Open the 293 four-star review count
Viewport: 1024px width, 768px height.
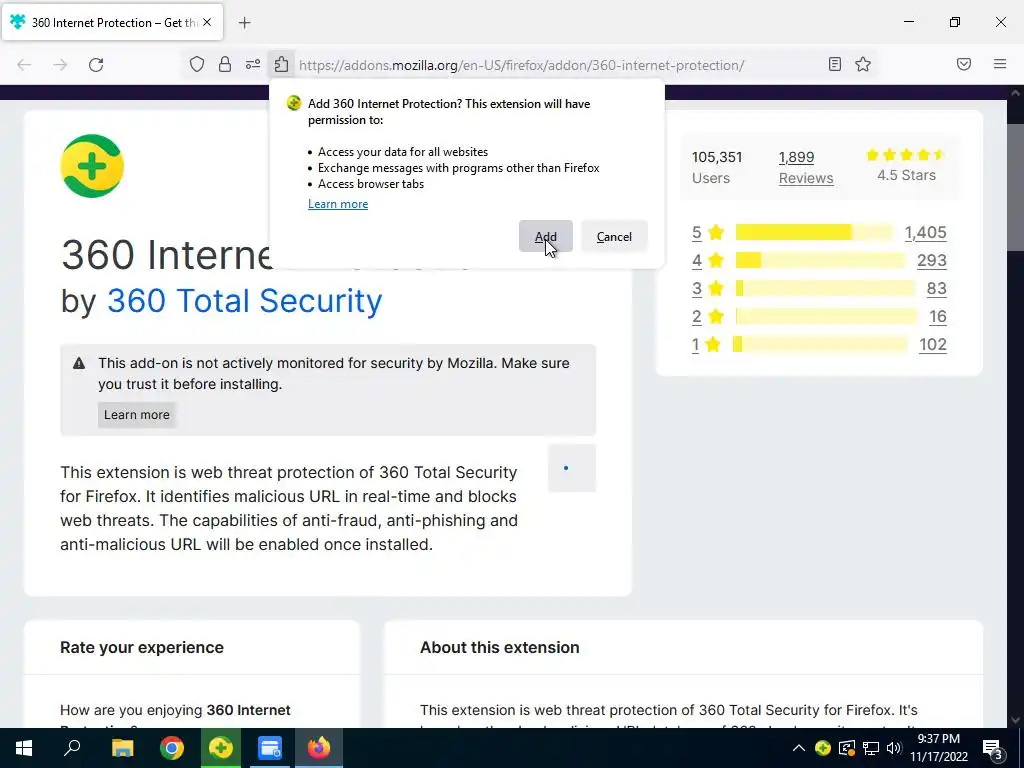[x=931, y=261]
